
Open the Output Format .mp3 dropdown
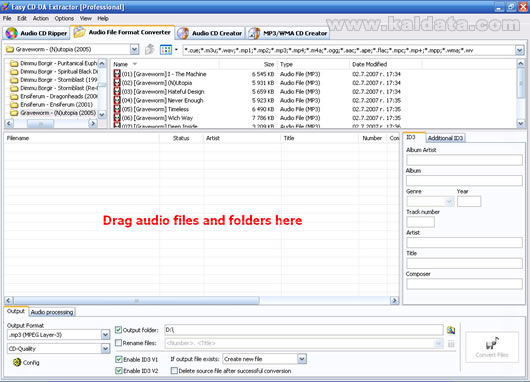[105, 335]
